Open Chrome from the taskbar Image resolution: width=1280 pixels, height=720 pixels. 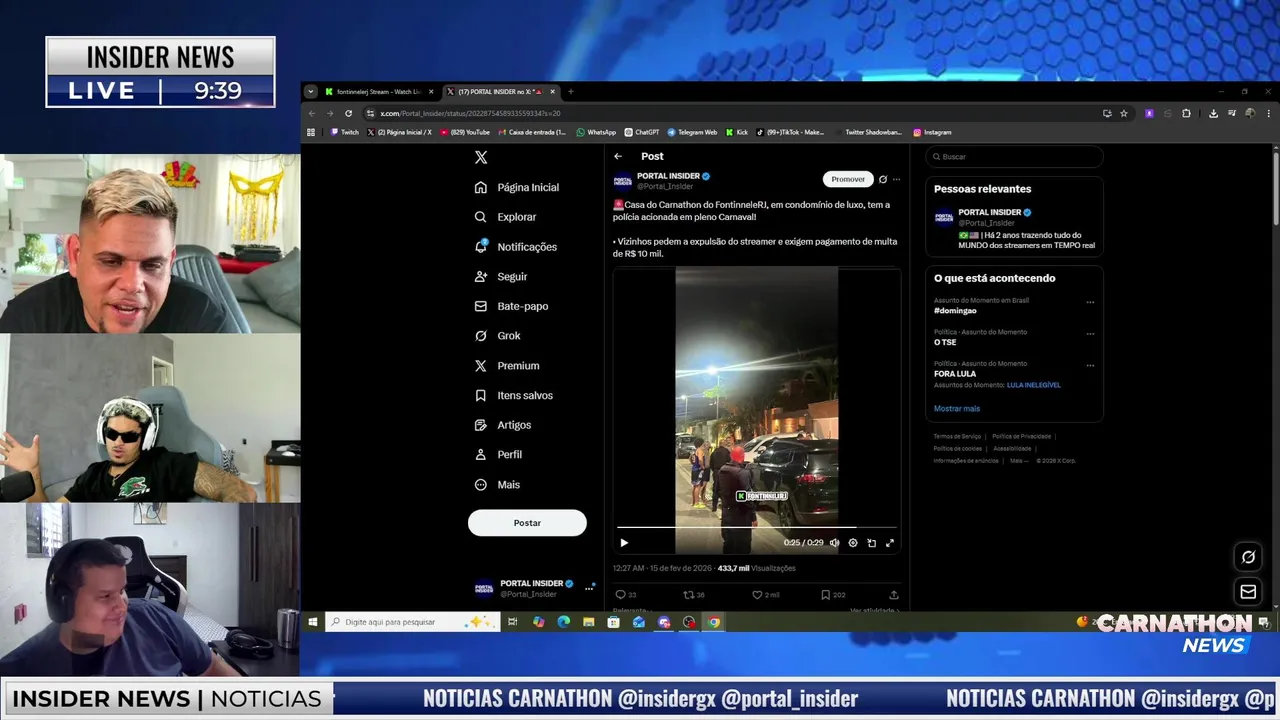coord(714,622)
